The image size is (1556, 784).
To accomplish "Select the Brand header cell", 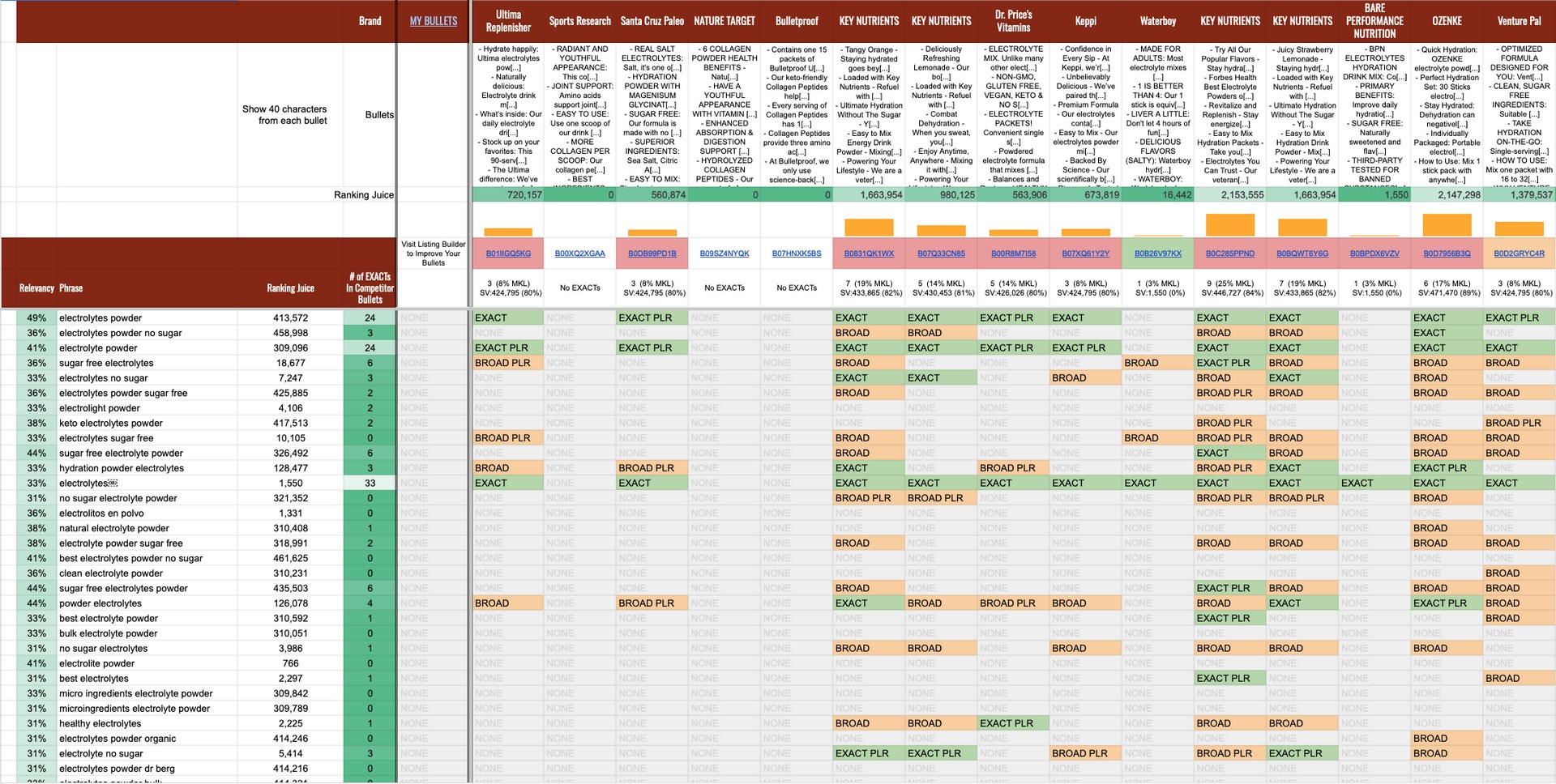I will 370,21.
